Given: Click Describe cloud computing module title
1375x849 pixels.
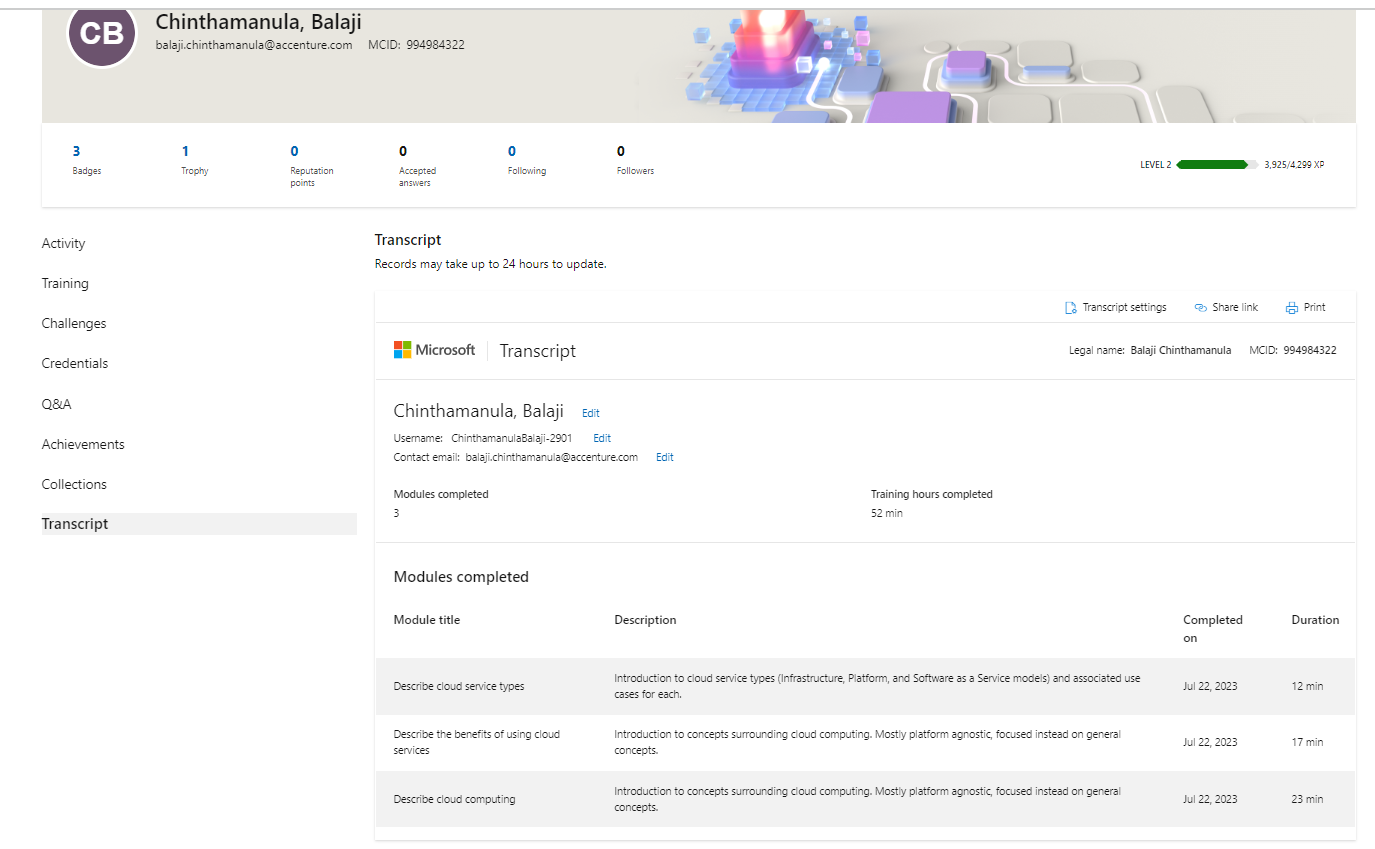Looking at the screenshot, I should click(455, 799).
